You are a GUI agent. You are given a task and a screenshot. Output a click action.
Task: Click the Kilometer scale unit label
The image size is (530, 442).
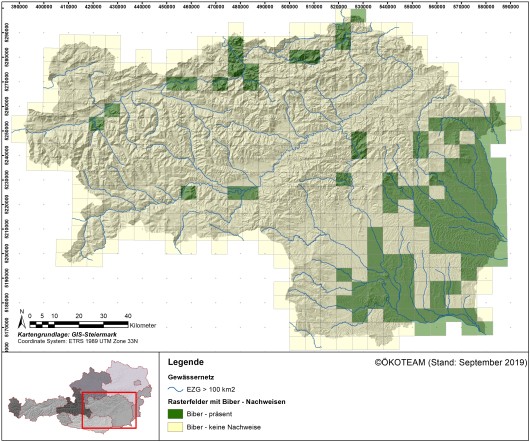tap(143, 326)
